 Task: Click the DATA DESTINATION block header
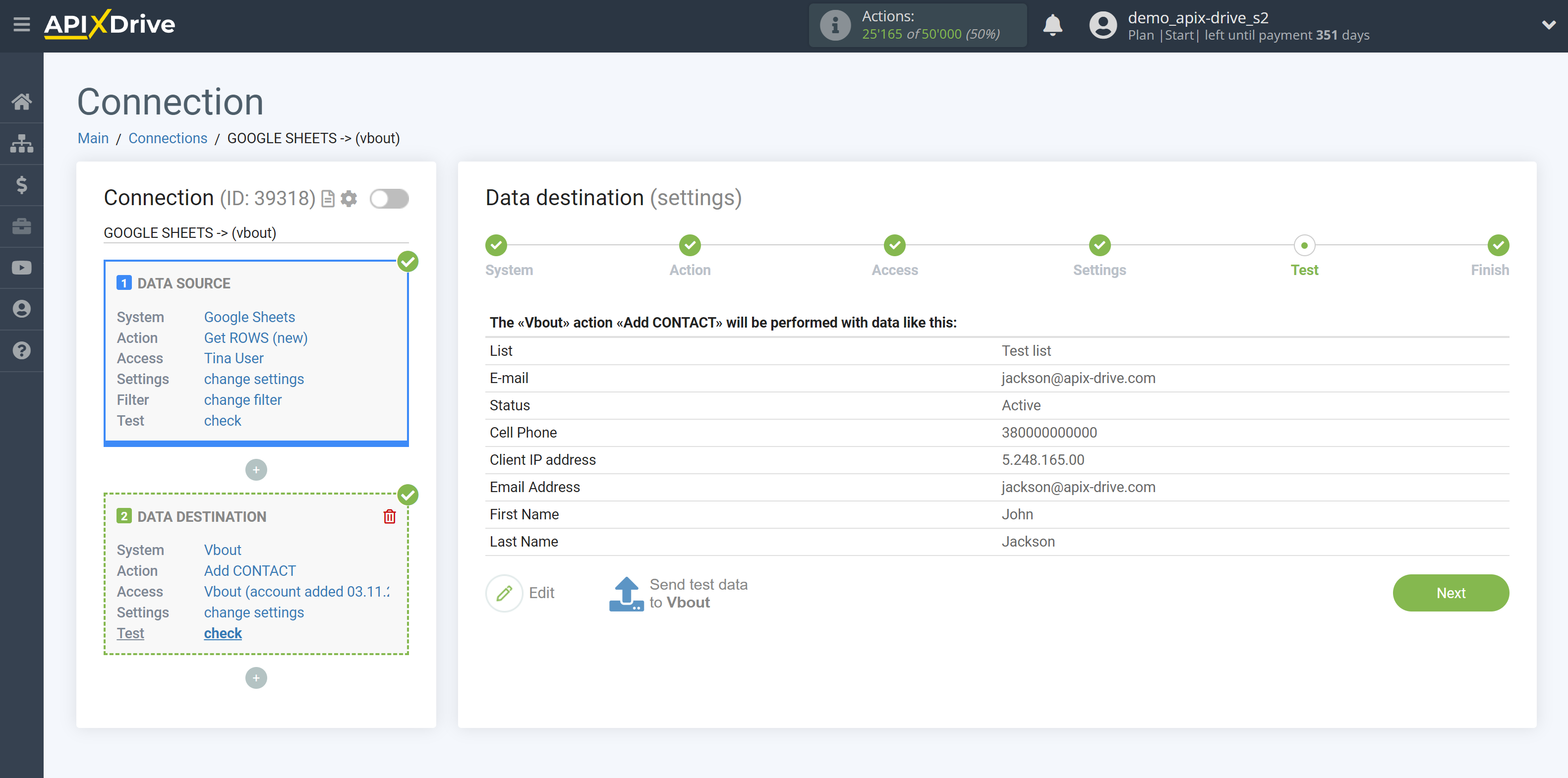coord(201,516)
